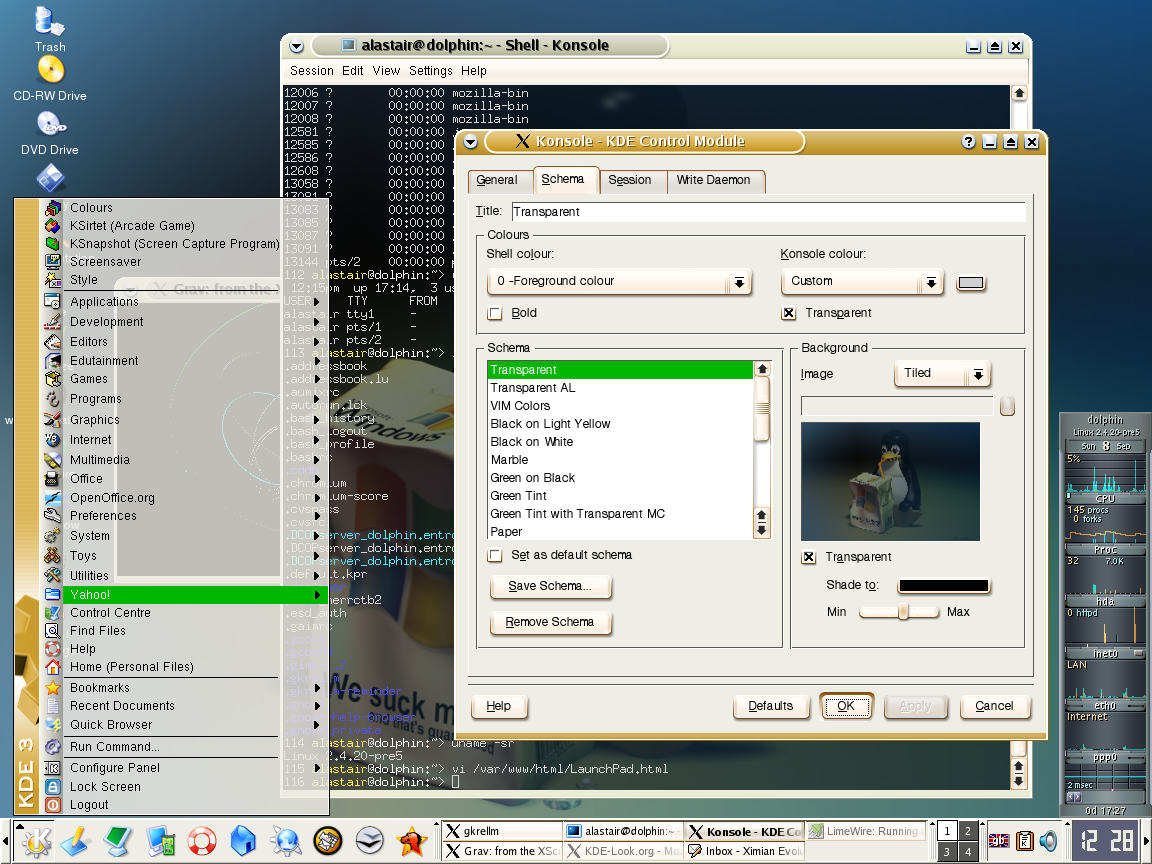Screen dimensions: 1152x864
Task: Toggle the Bold checkbox
Action: [x=495, y=314]
